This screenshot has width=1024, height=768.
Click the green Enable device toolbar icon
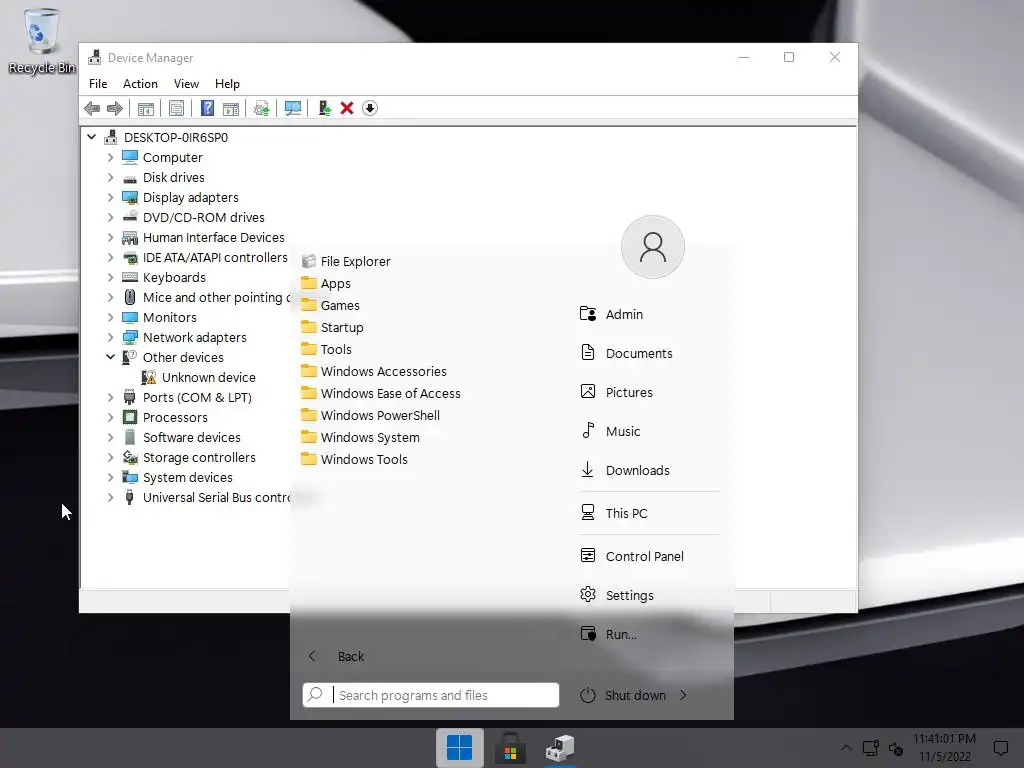(x=325, y=108)
